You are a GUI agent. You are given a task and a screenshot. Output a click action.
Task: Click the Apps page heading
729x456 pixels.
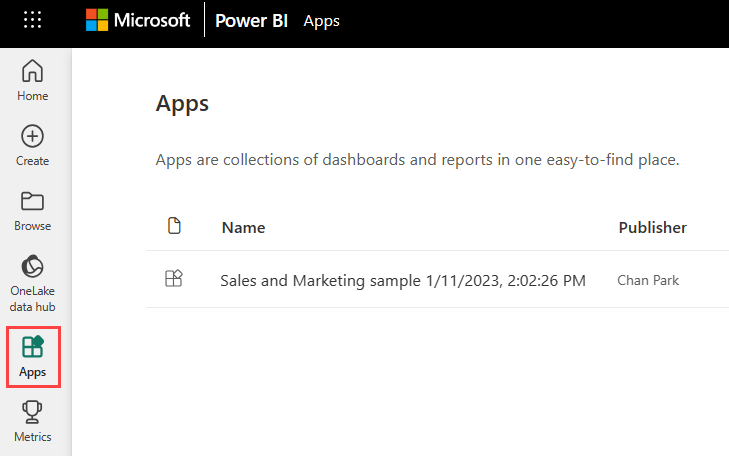pos(182,103)
